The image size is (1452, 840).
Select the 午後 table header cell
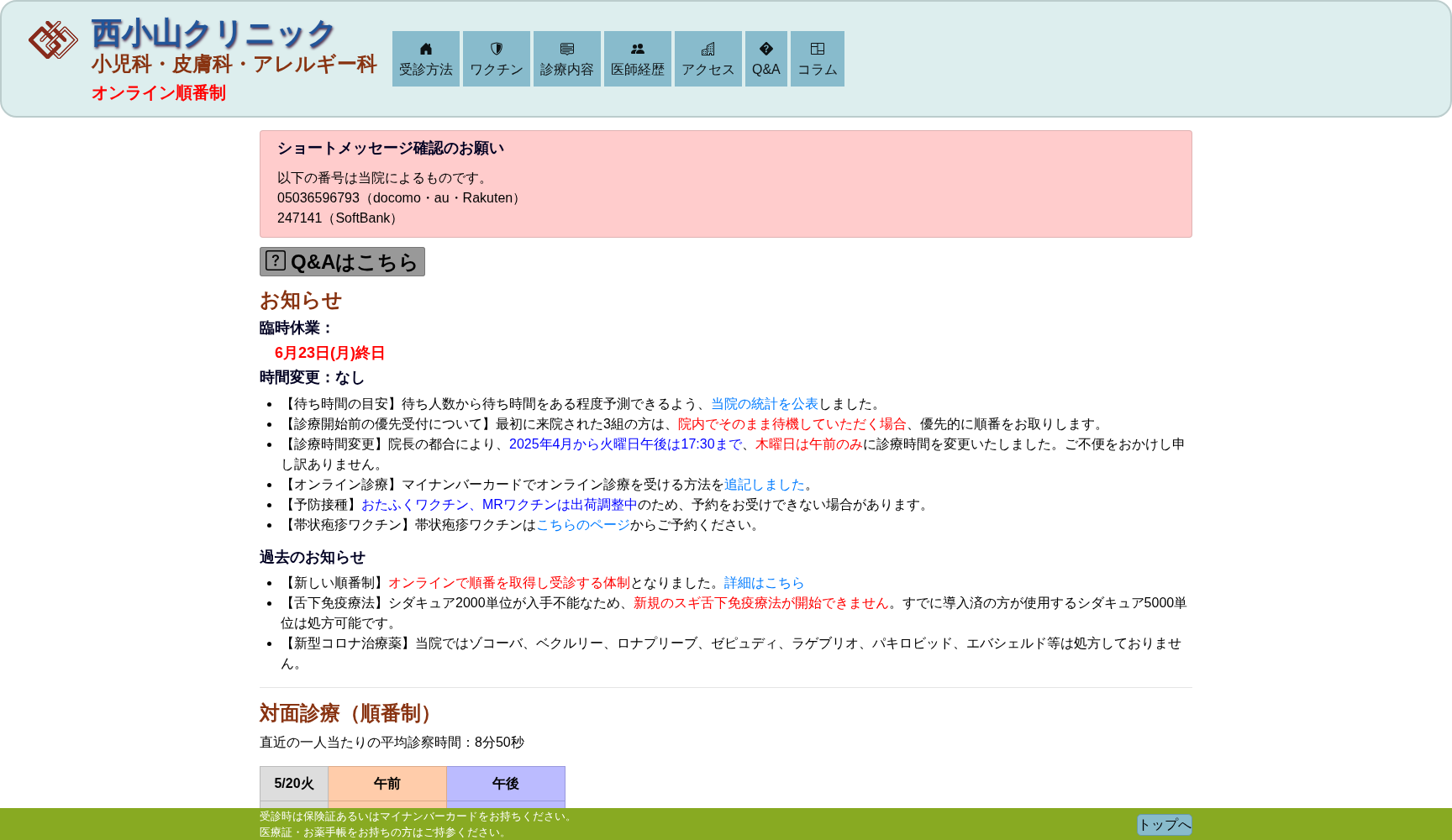click(506, 784)
